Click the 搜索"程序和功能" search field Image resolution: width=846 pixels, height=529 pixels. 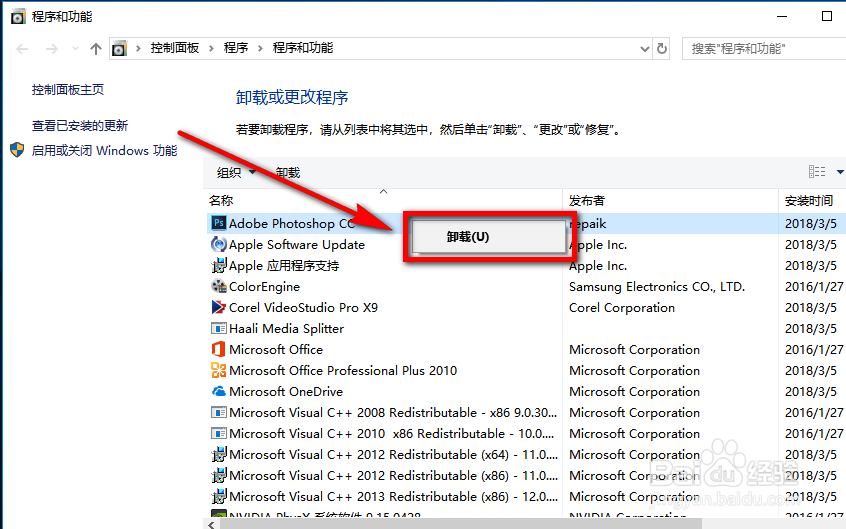764,49
